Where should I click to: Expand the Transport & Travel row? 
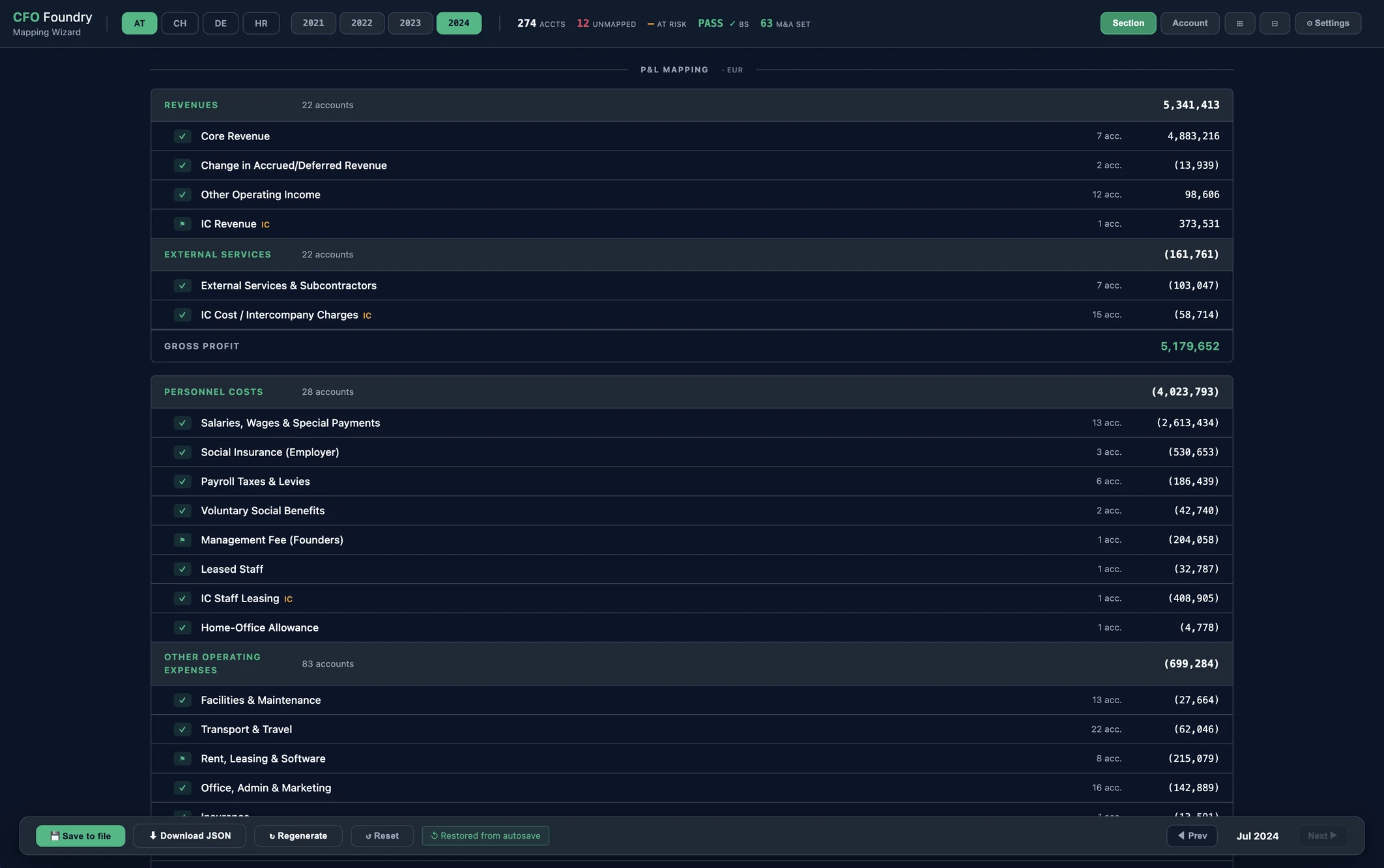tap(691, 730)
